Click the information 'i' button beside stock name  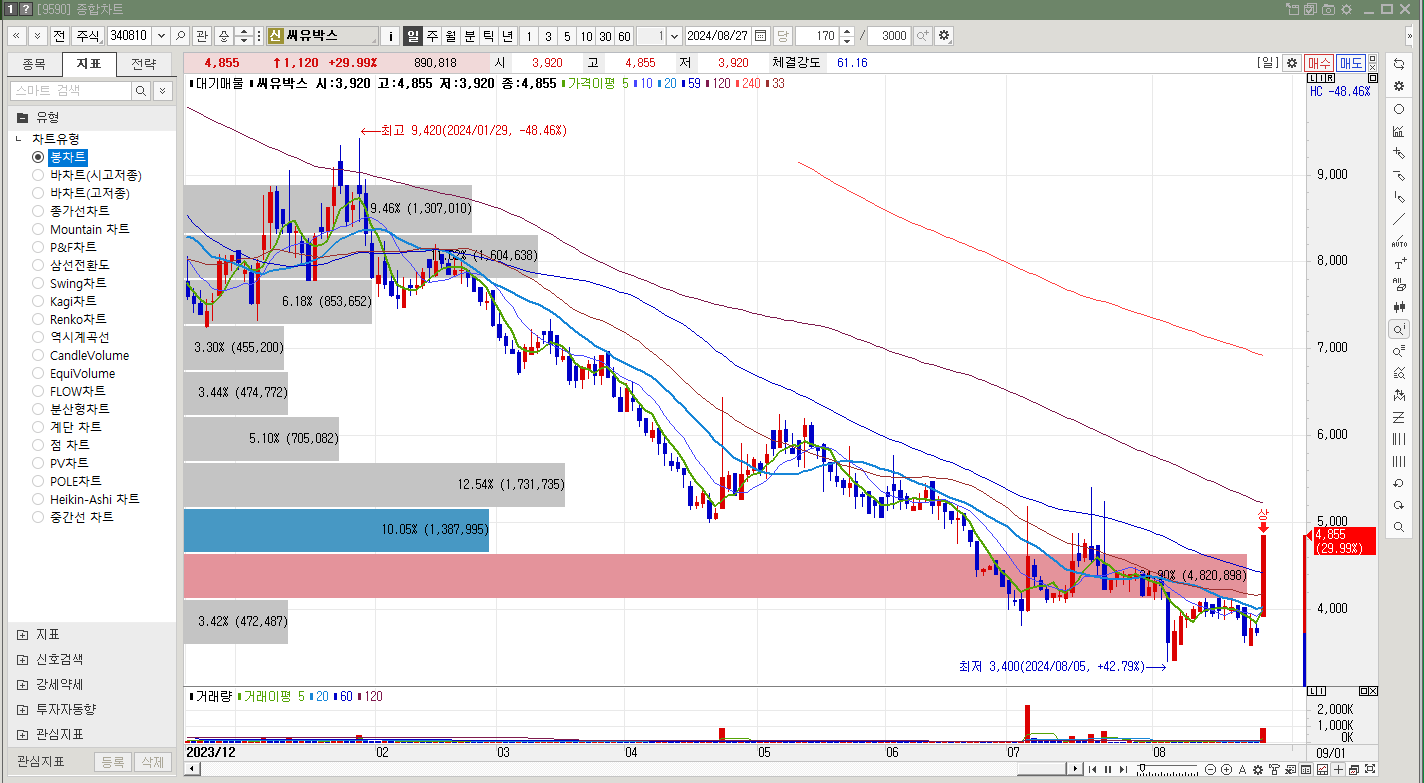click(391, 35)
